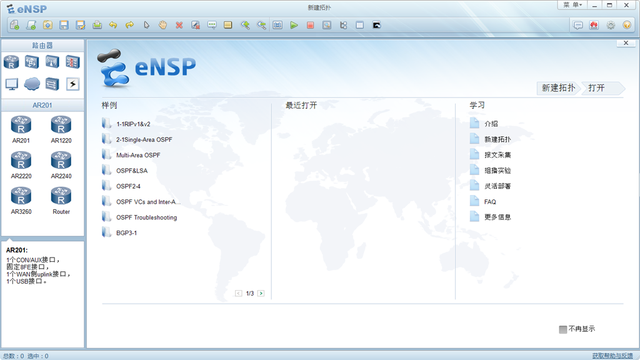This screenshot has height=360, width=640.
Task: Click the new lab sheet toolbar icon
Action: [x=31, y=25]
